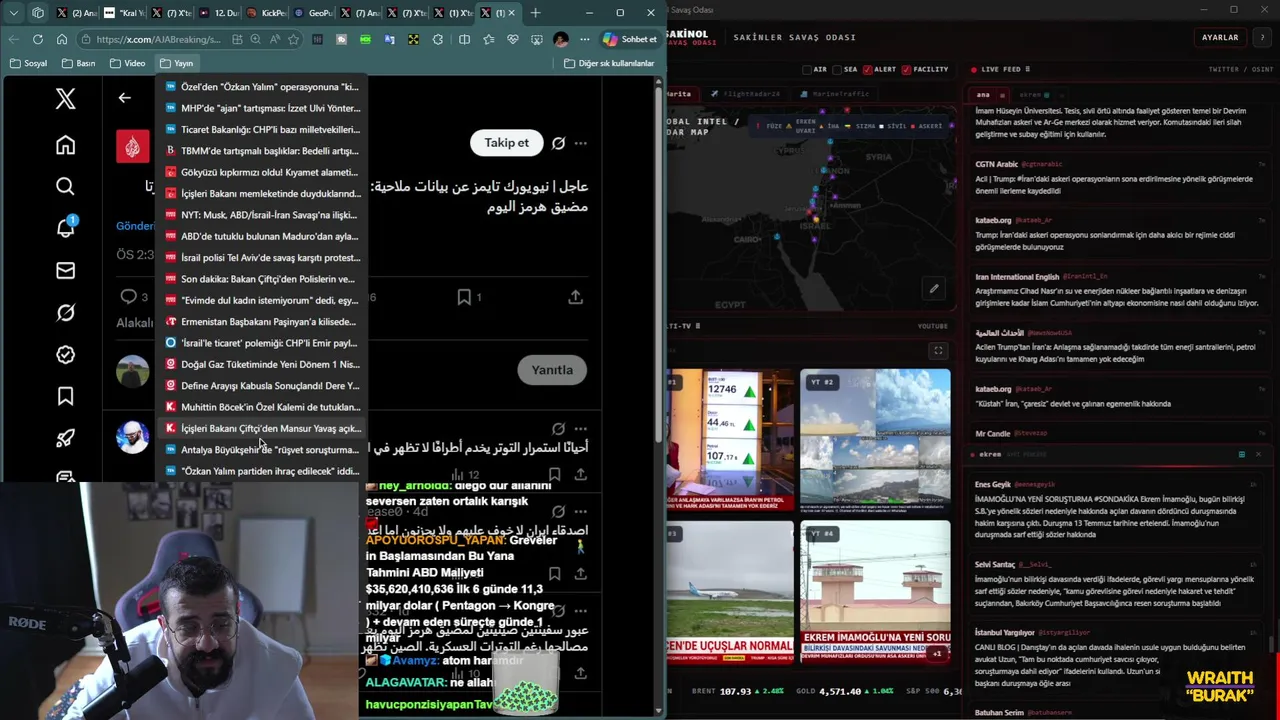Open bookmark 'Gökyüzü kıpkırmızı oldu!'
This screenshot has height=720, width=1280.
pos(262,172)
